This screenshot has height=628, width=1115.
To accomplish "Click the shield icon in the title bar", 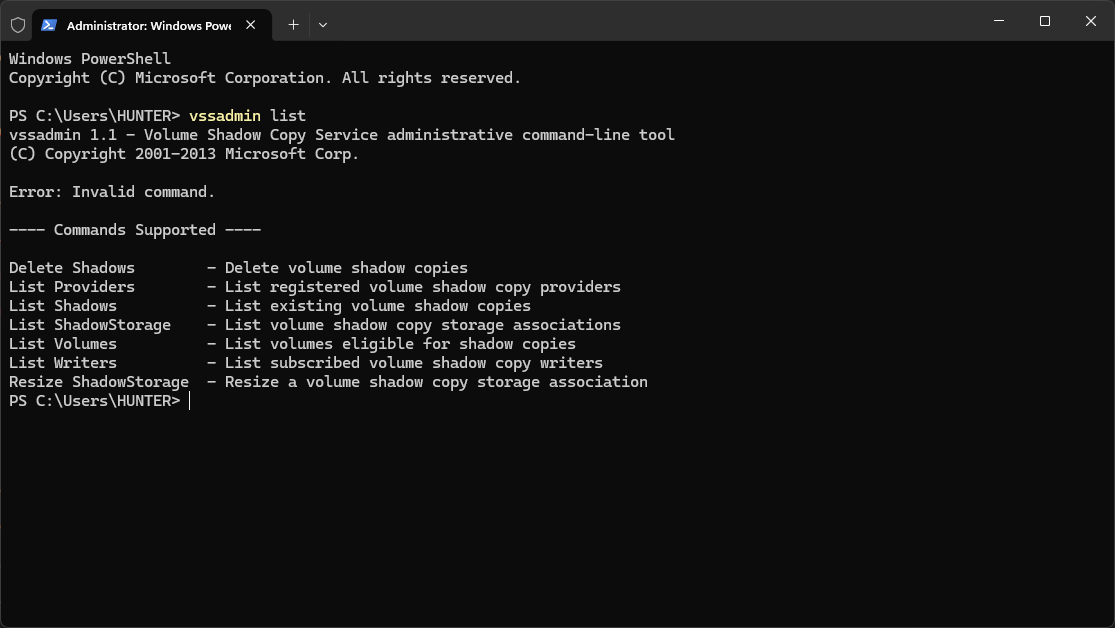I will pyautogui.click(x=18, y=25).
